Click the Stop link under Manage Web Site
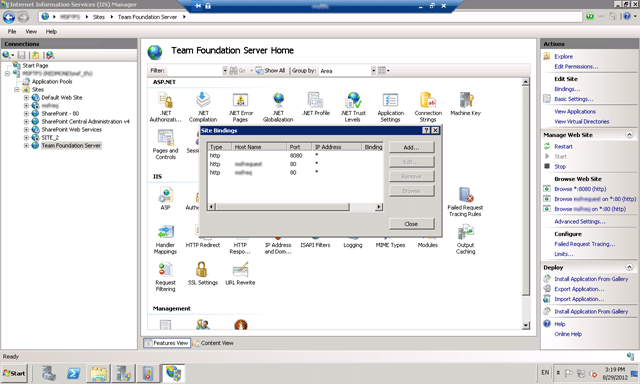 (x=560, y=166)
